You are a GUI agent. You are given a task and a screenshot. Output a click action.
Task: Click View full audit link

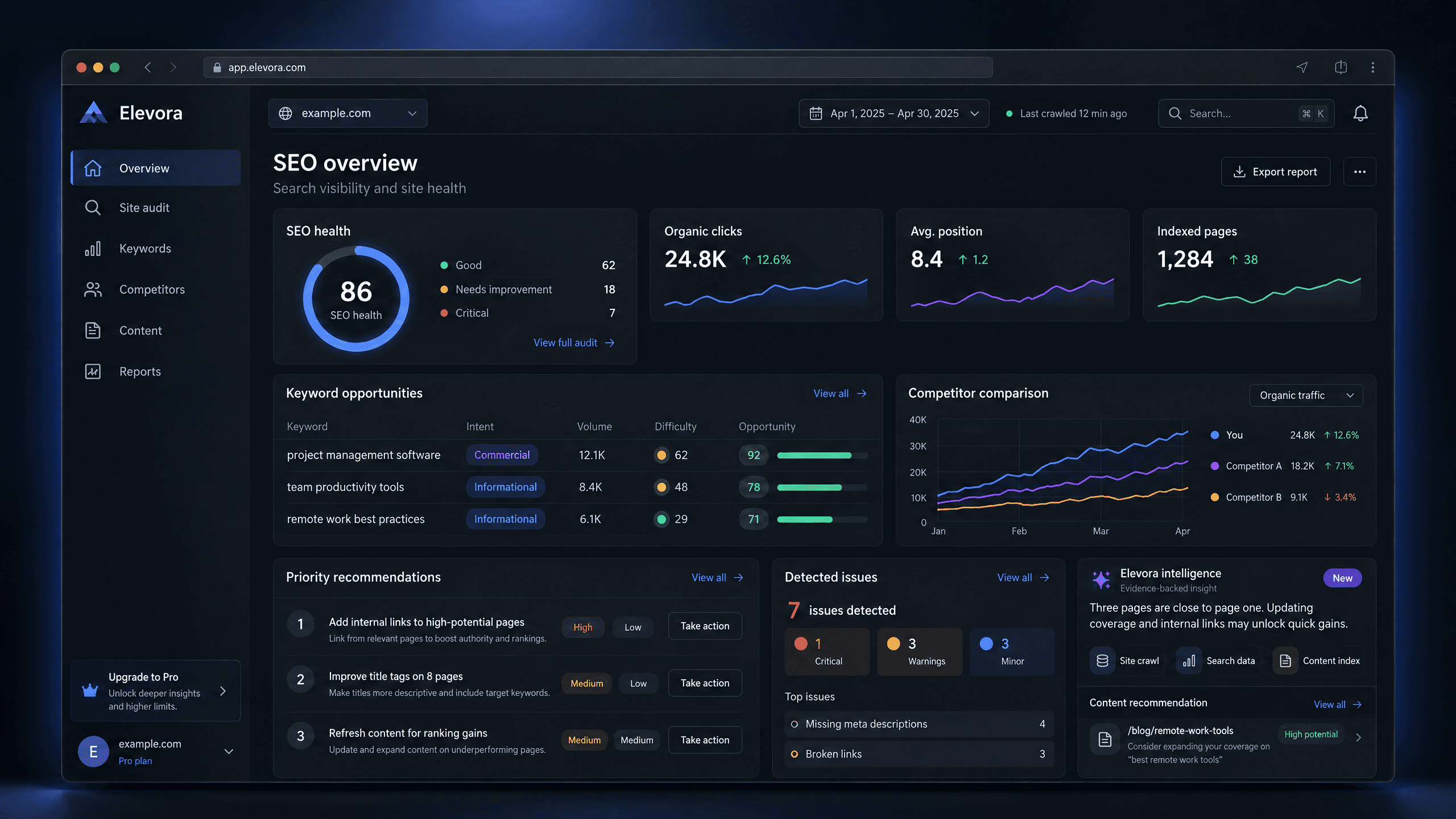574,342
